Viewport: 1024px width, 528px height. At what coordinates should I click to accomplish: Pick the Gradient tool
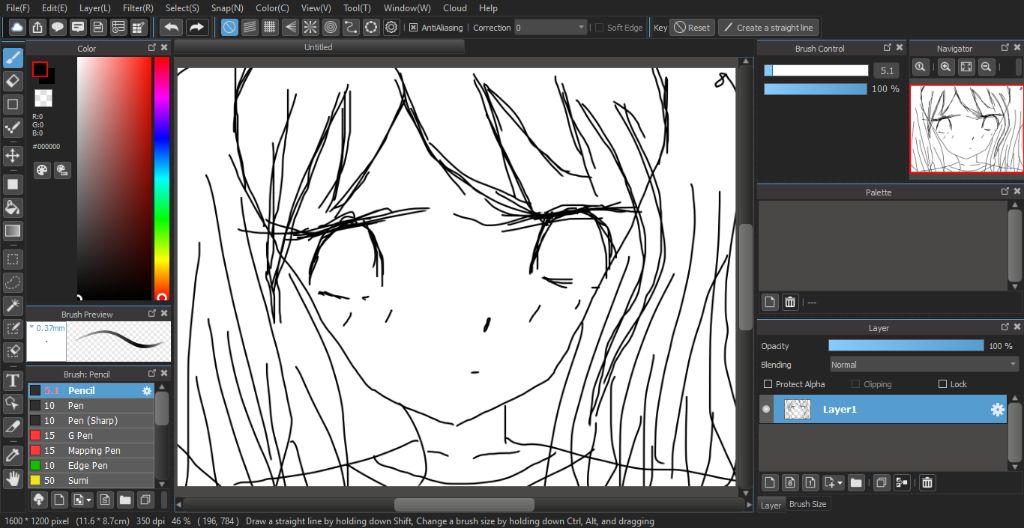(x=12, y=231)
